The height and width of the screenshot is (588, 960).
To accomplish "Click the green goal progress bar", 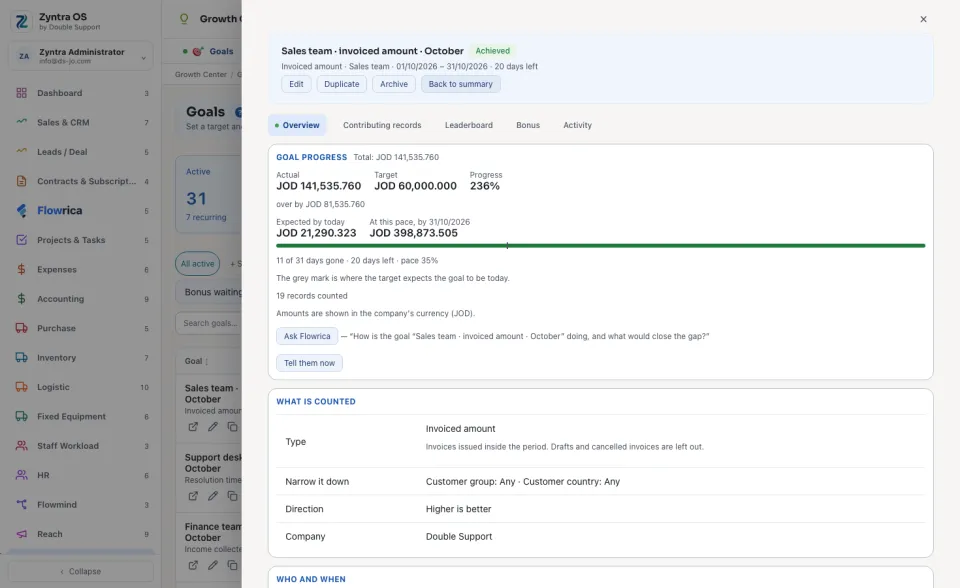I will coord(600,246).
